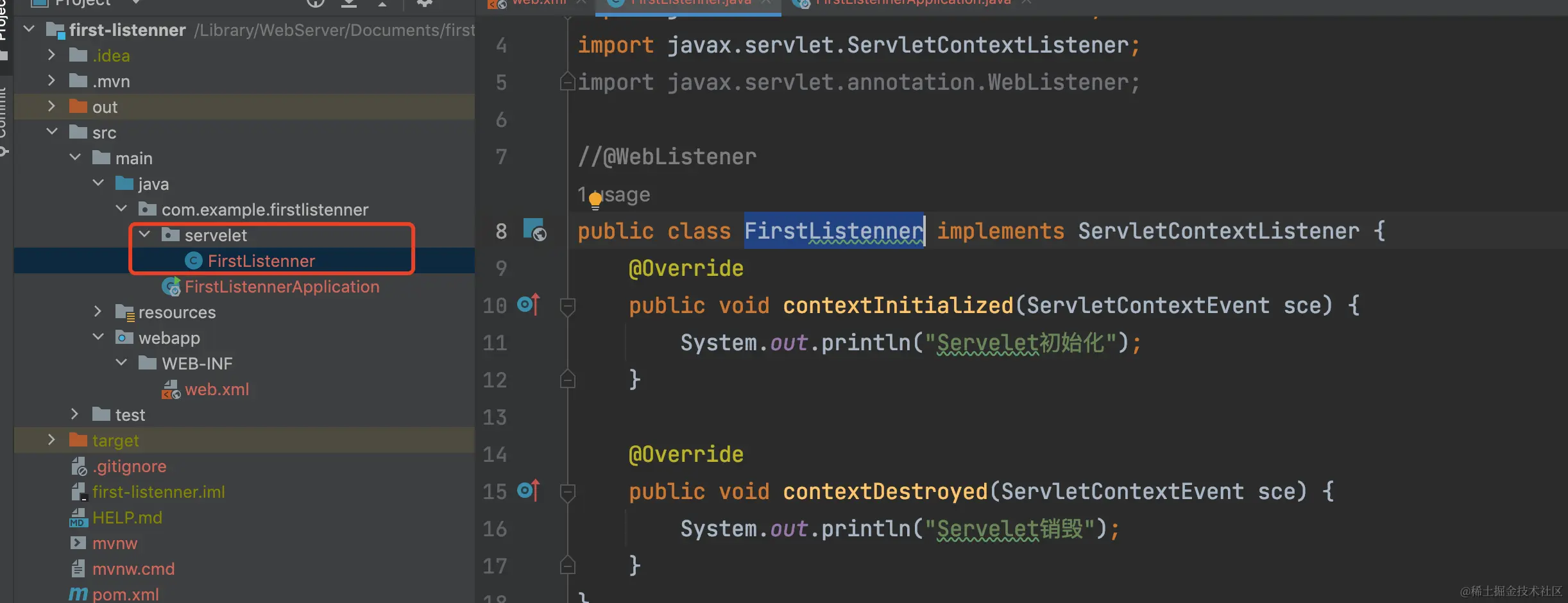Switch to the FirstListennerApplication.java editor tab
This screenshot has width=1568, height=603.
point(911,3)
